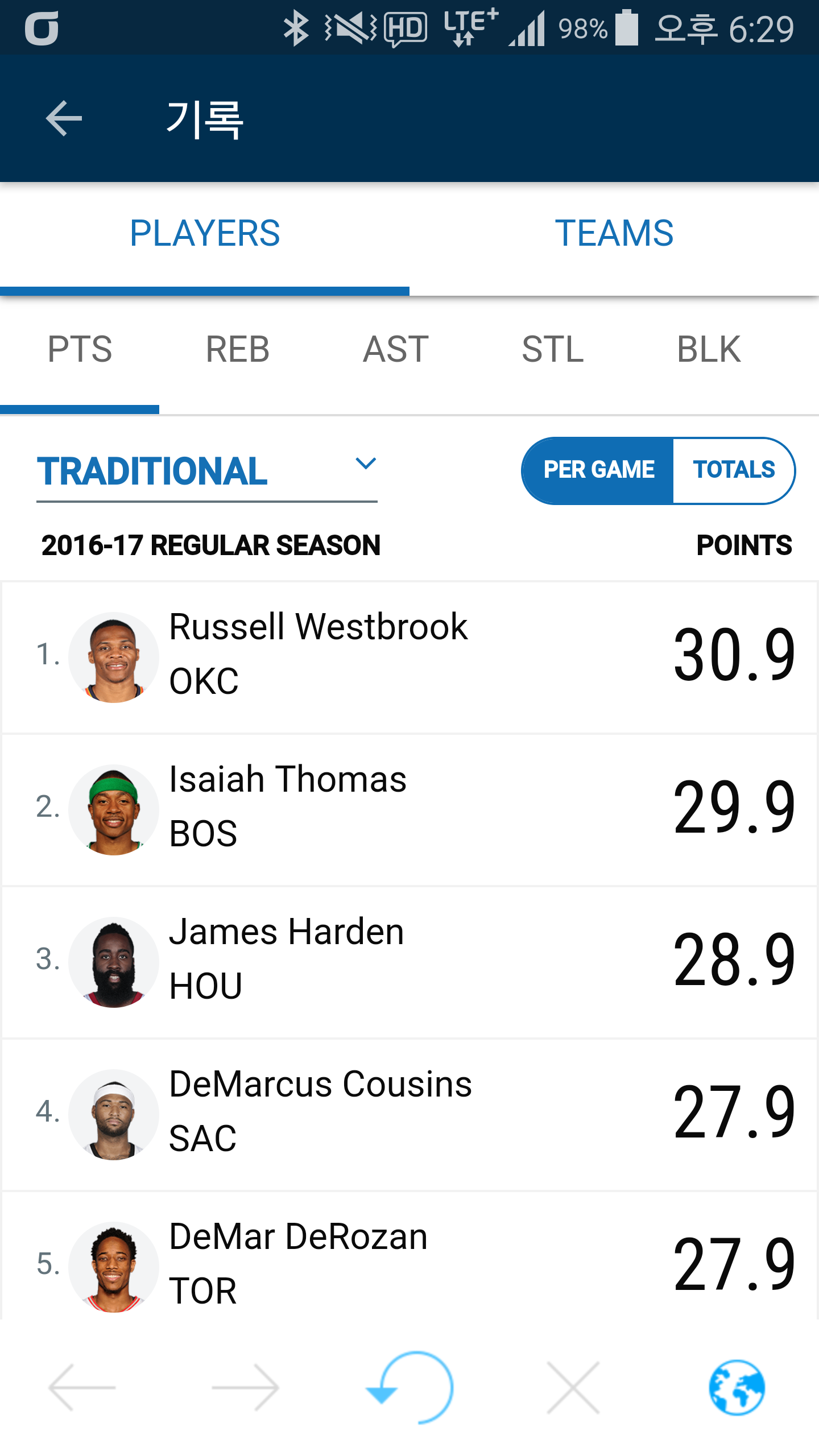Screen dimensions: 819x1456
Task: Tap DeMarcus Cousins's player photo
Action: [x=114, y=1114]
